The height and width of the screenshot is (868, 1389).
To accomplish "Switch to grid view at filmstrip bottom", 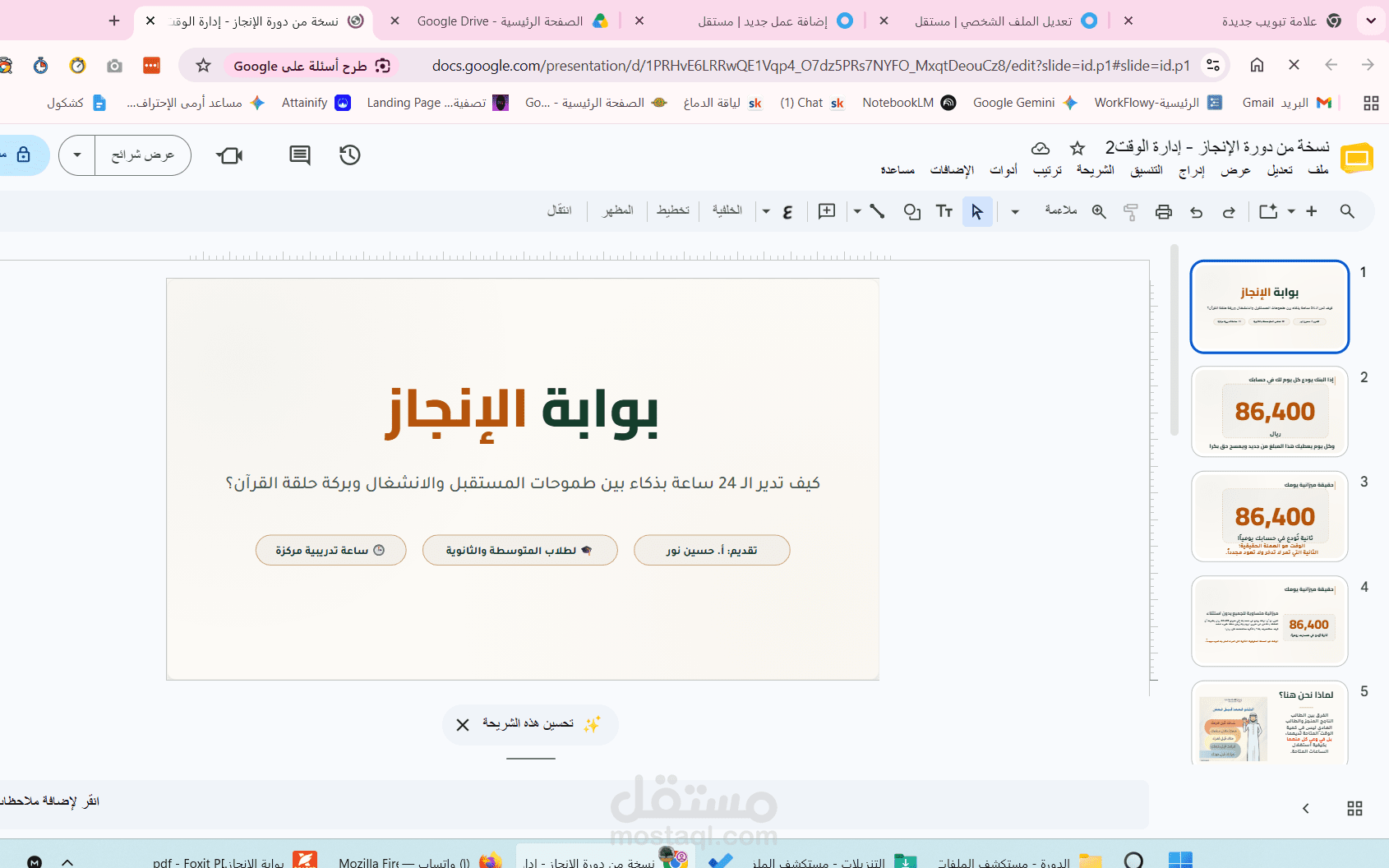I will coord(1355,809).
